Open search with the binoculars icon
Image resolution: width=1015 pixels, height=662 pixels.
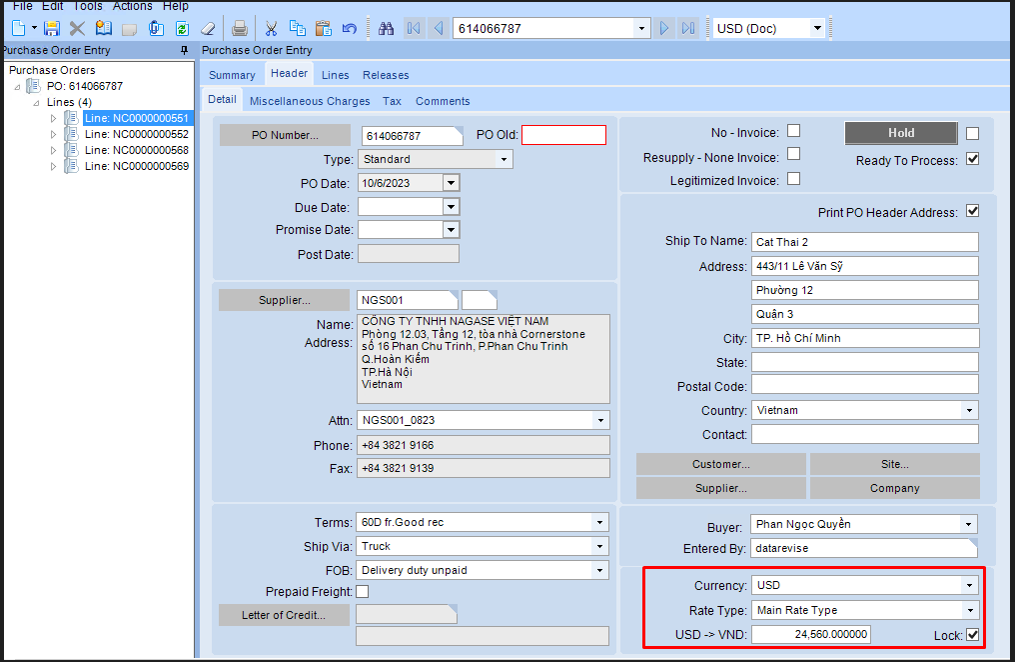pos(386,28)
